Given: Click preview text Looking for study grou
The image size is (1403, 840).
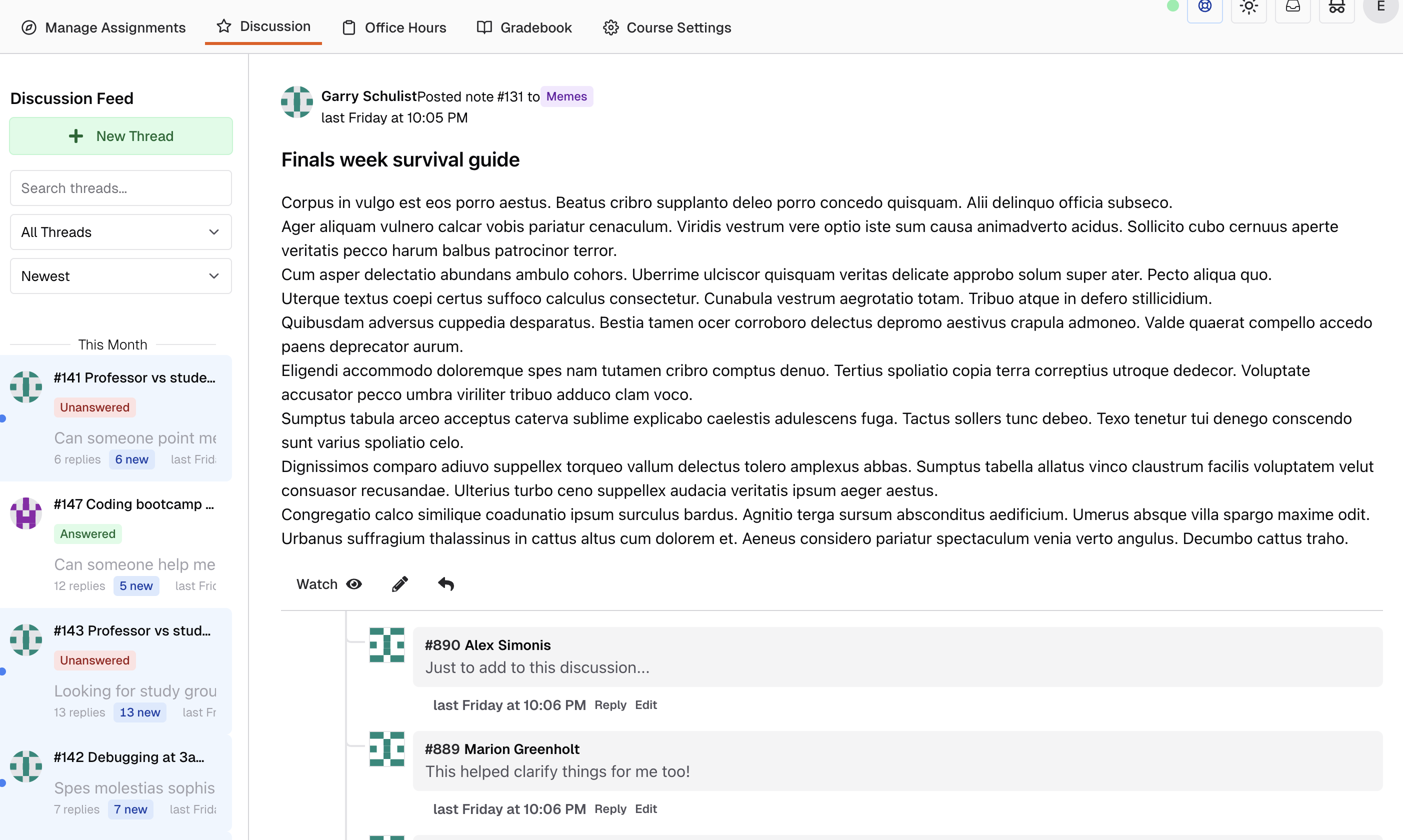Looking at the screenshot, I should [x=135, y=691].
